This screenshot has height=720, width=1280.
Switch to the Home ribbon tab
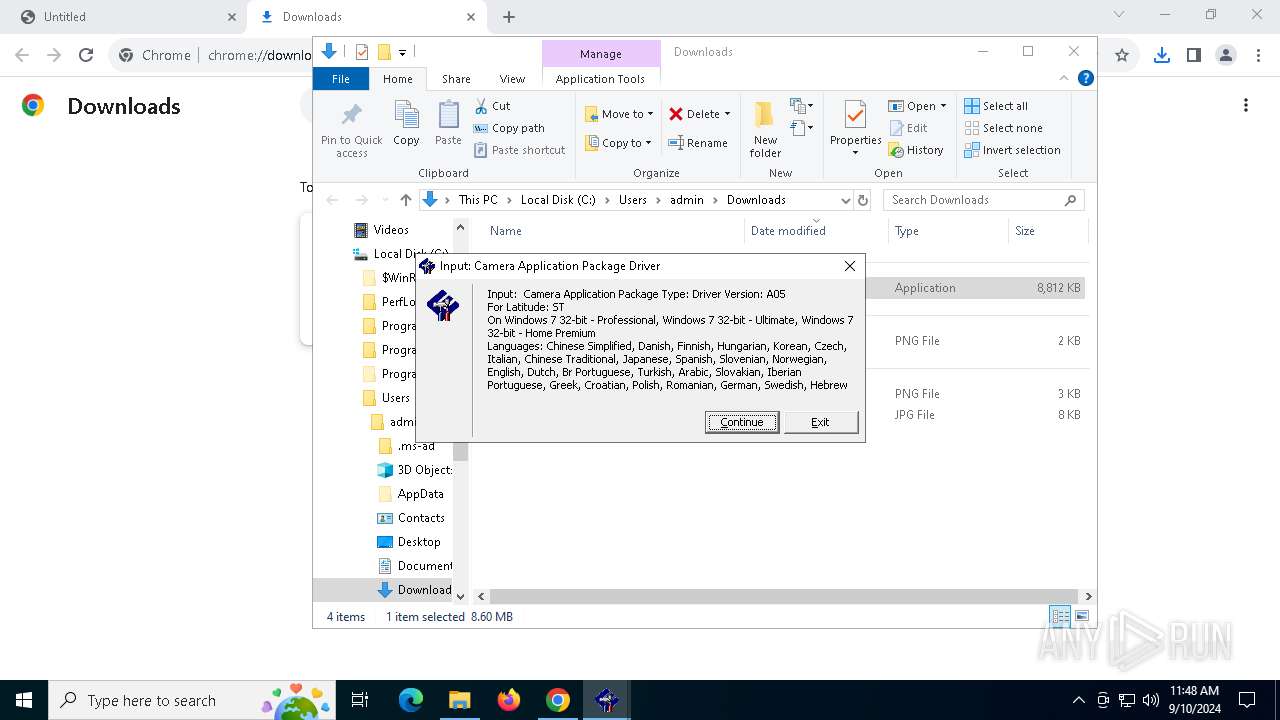[x=397, y=79]
